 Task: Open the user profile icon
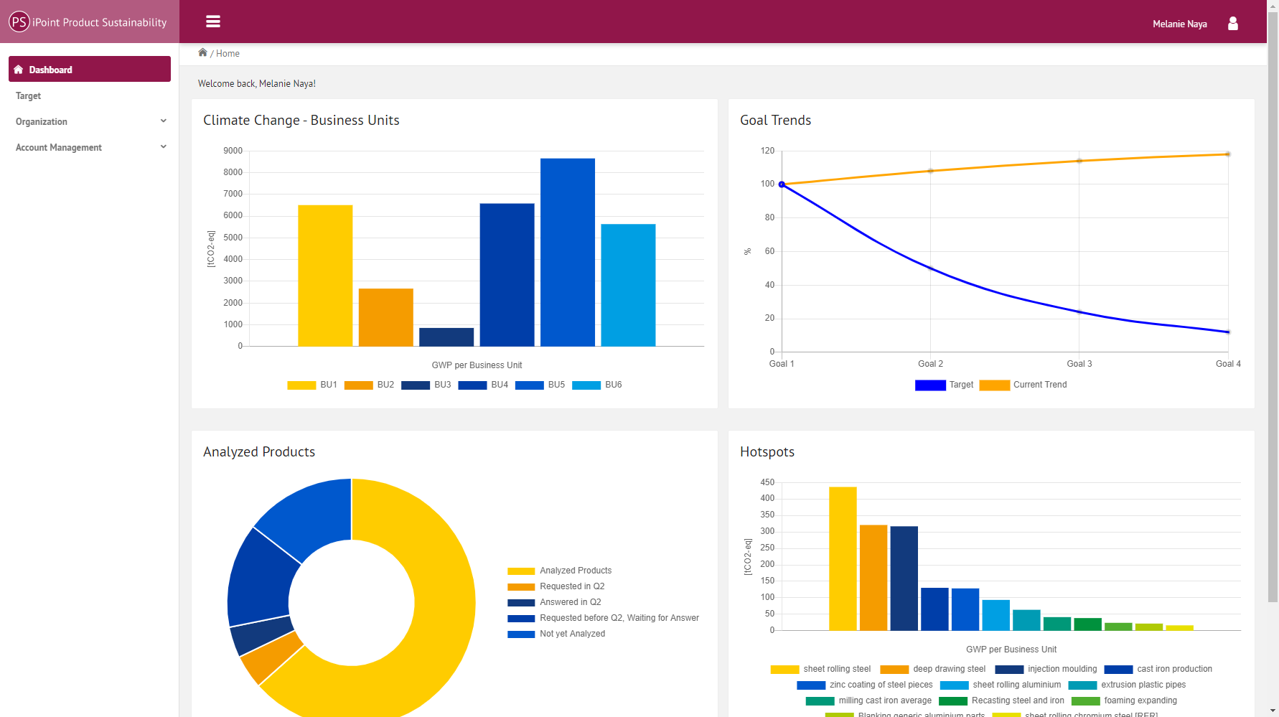1233,23
